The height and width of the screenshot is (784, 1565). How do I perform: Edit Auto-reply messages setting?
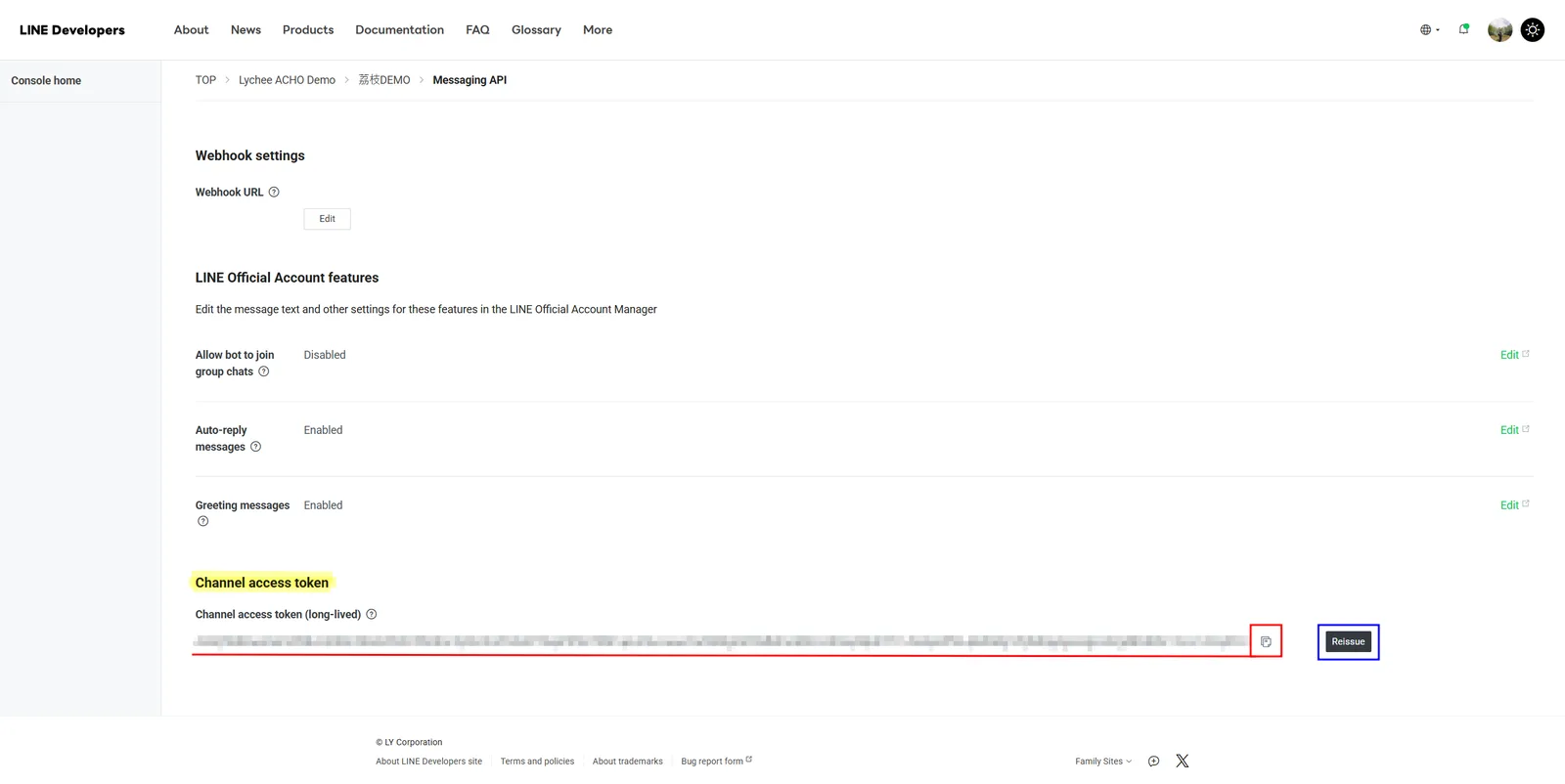point(1514,430)
